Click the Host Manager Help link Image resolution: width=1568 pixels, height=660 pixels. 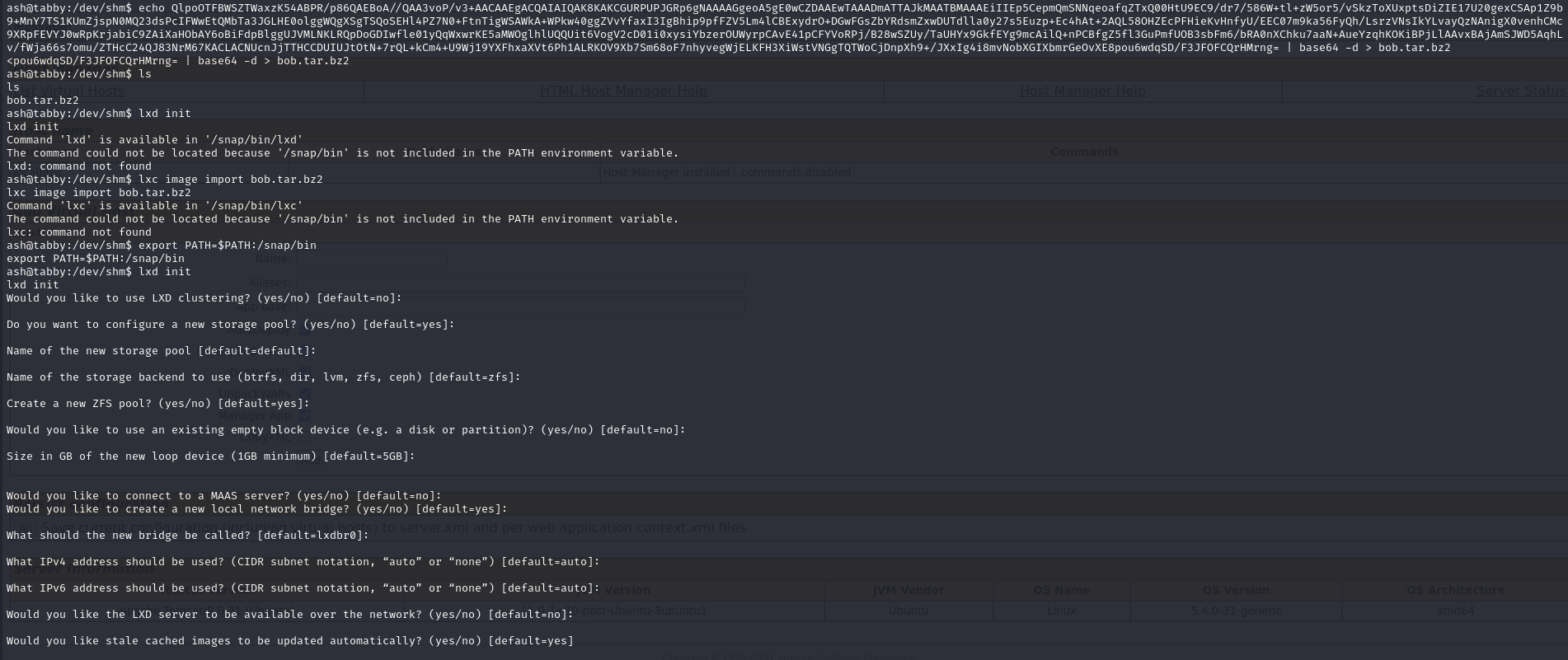[x=1082, y=91]
